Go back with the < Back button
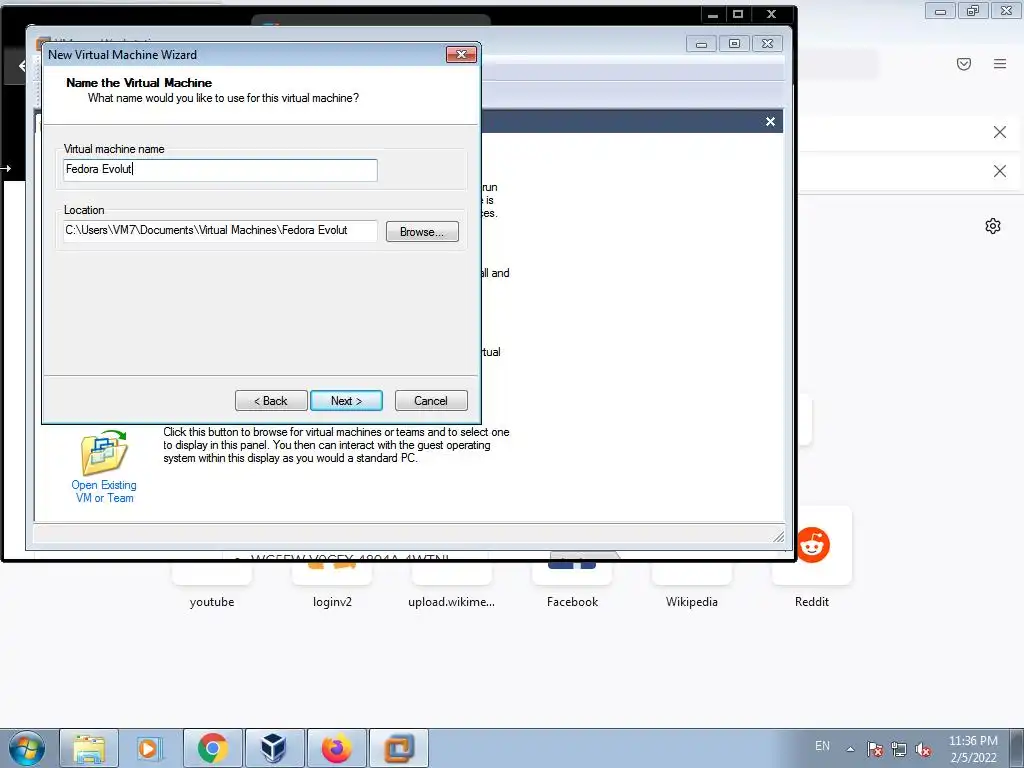 point(271,400)
